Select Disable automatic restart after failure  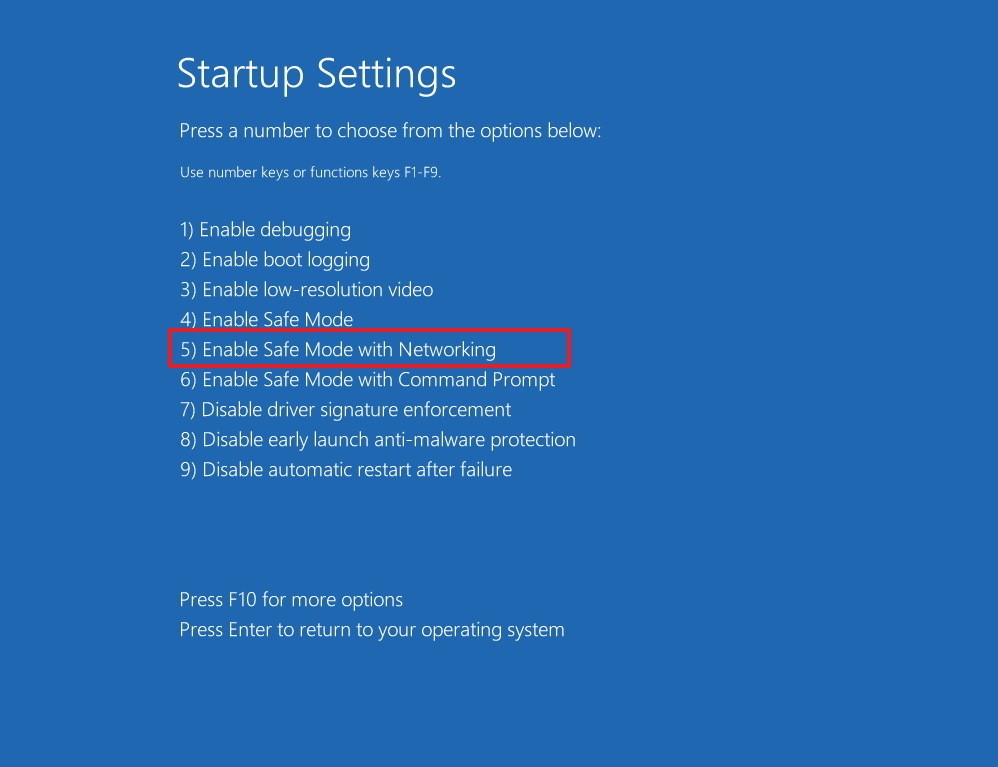(345, 470)
